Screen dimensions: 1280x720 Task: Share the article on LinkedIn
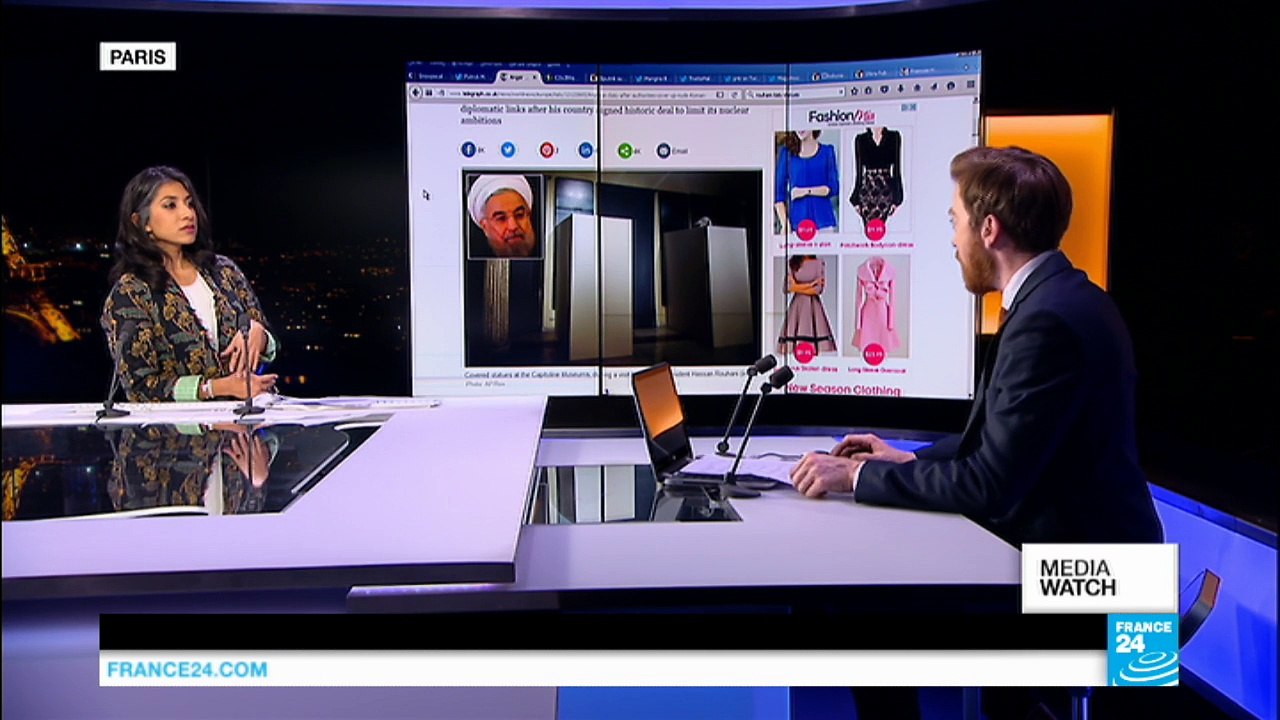click(586, 150)
